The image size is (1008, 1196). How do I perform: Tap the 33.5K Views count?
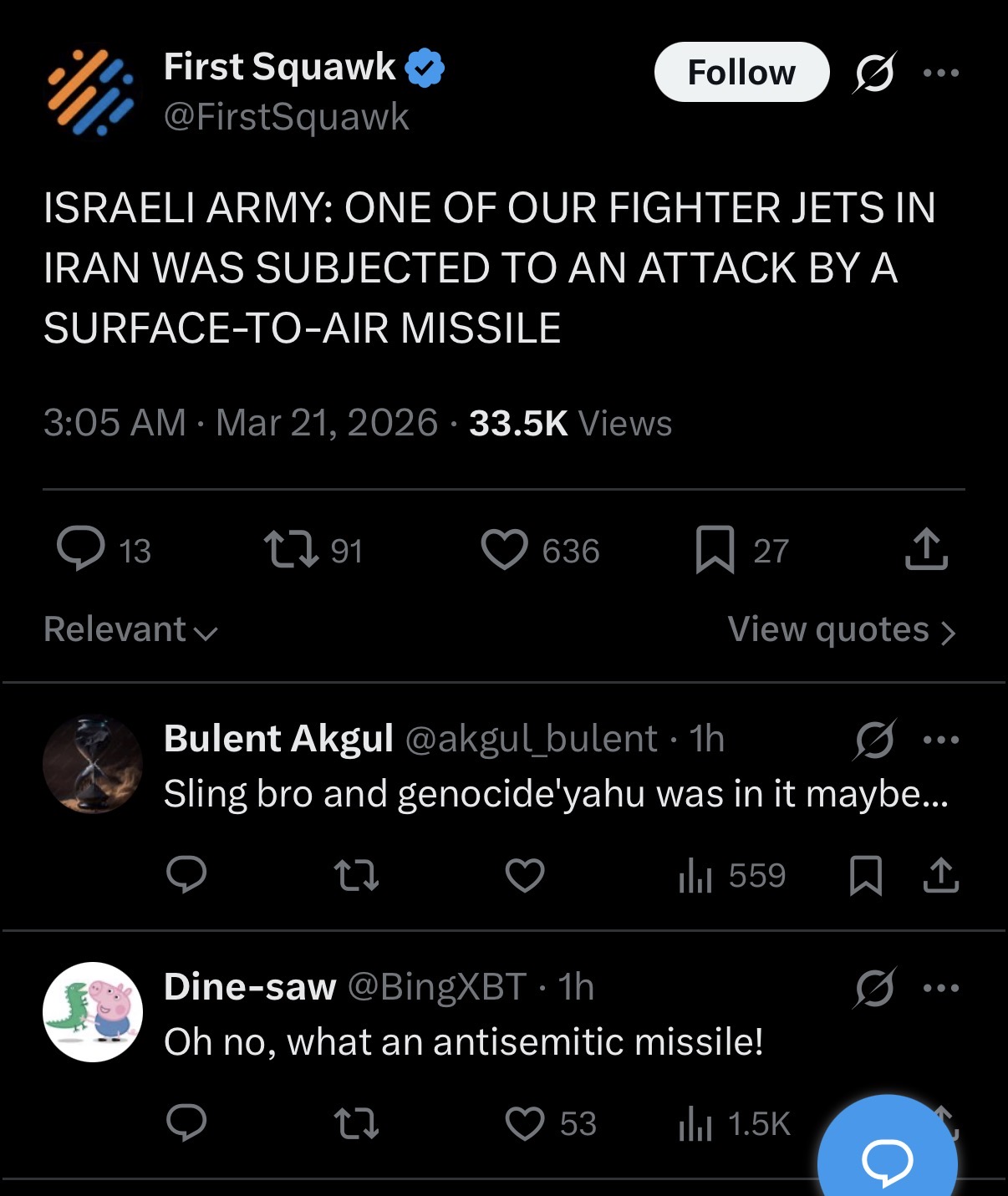click(570, 423)
